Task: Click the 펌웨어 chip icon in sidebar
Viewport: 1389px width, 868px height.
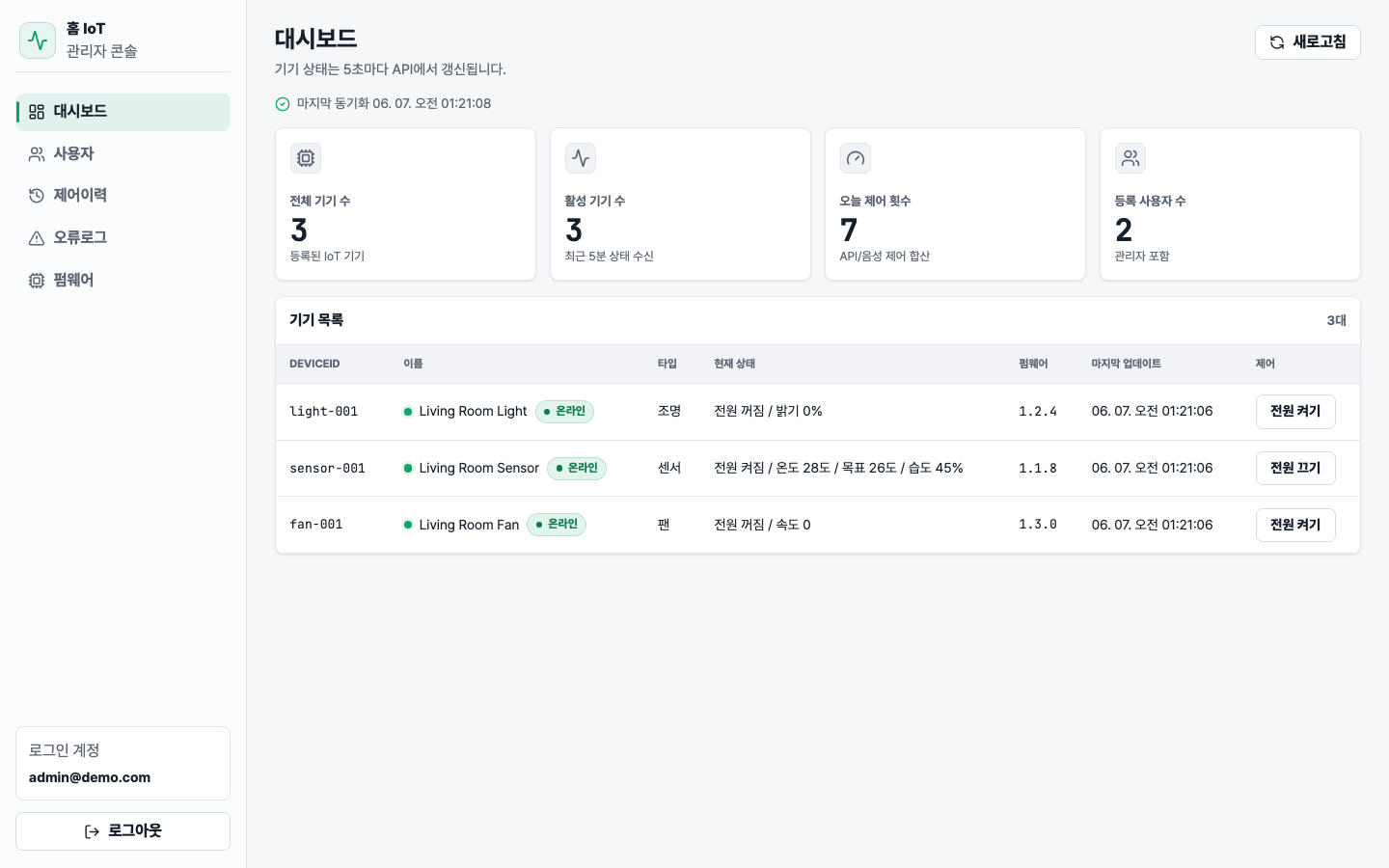Action: coord(37,281)
